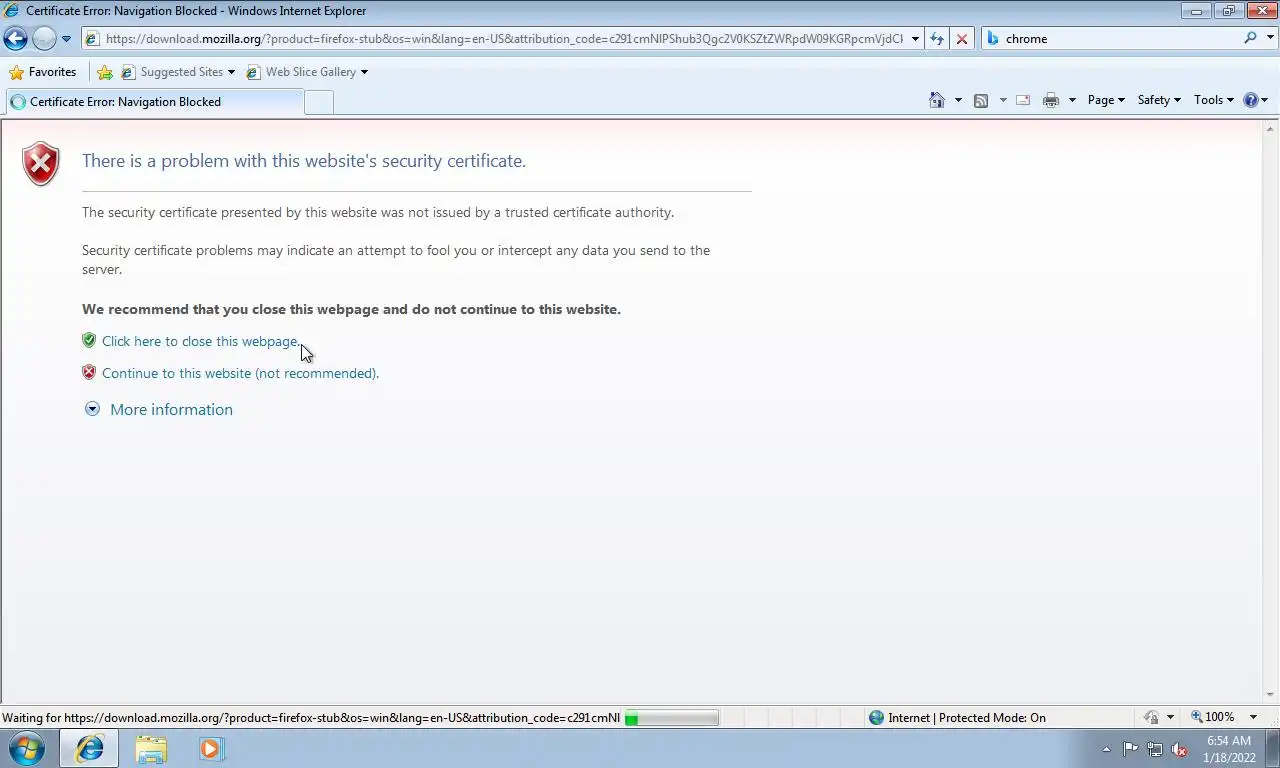This screenshot has height=768, width=1280.
Task: Expand the zoom level dropdown arrow
Action: click(x=1253, y=717)
